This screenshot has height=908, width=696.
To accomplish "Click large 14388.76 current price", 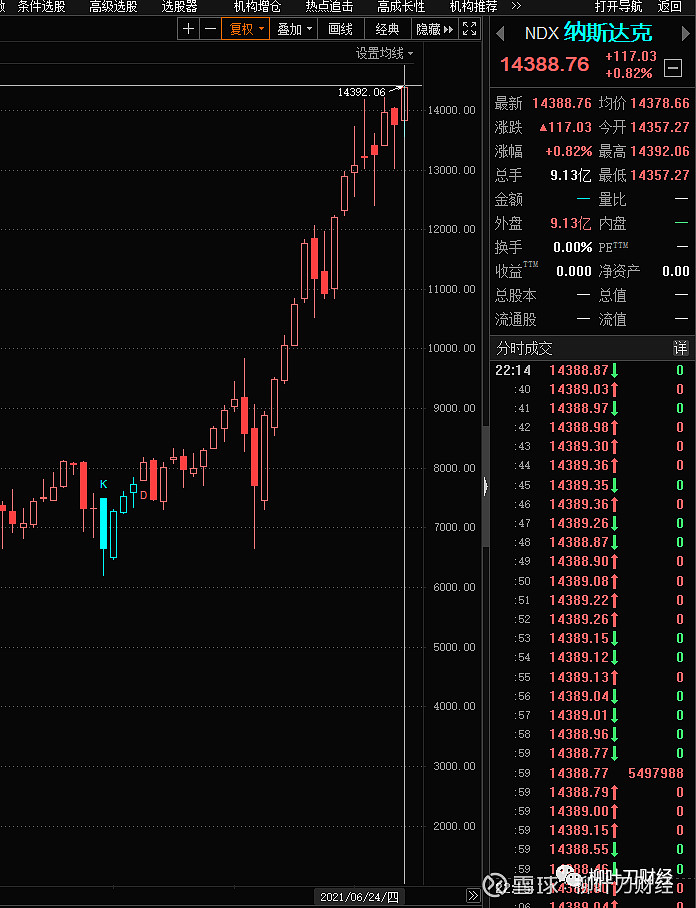I will click(x=544, y=64).
